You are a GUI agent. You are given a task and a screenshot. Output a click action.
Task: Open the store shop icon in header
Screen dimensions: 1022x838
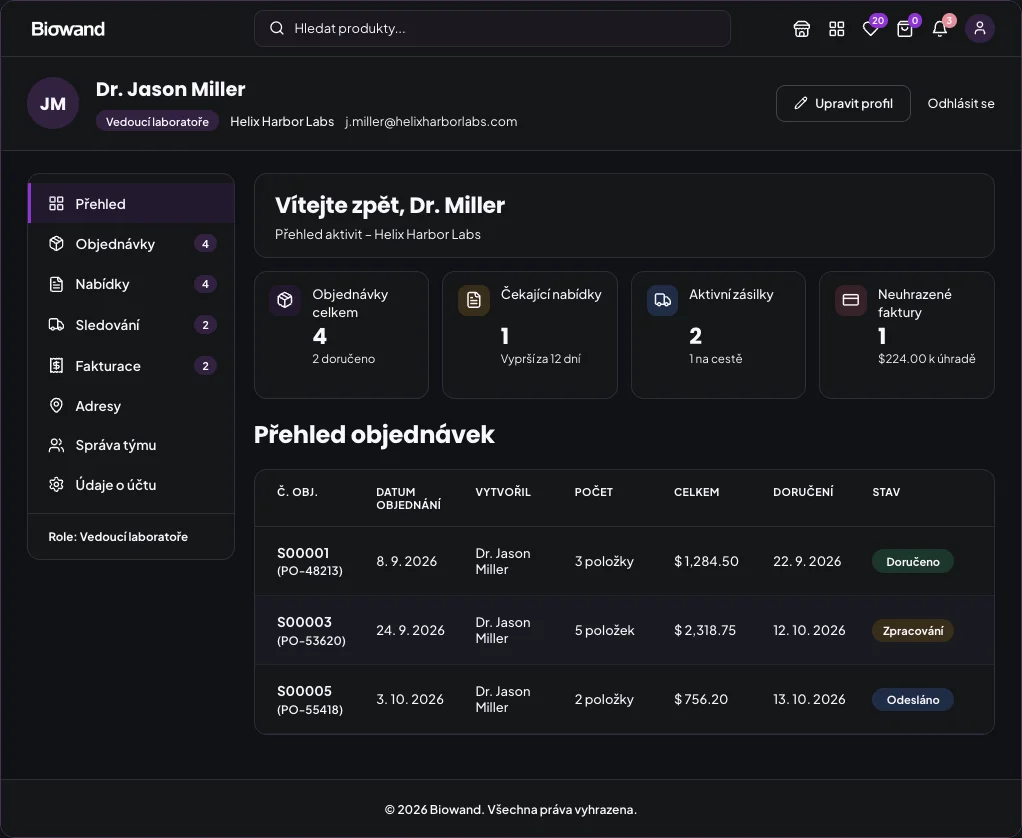802,29
